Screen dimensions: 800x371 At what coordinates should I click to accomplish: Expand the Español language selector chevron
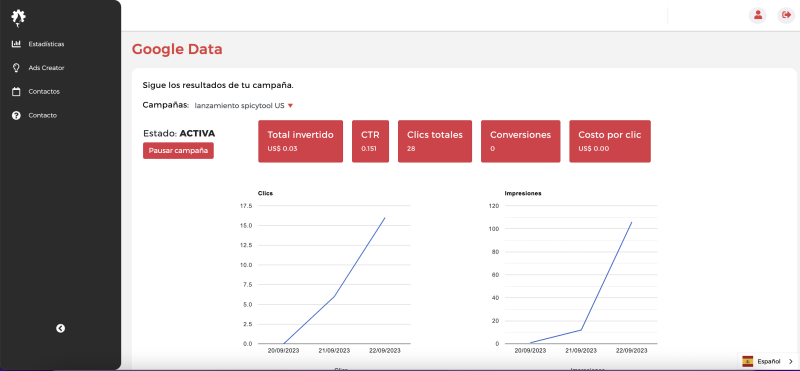click(x=790, y=361)
